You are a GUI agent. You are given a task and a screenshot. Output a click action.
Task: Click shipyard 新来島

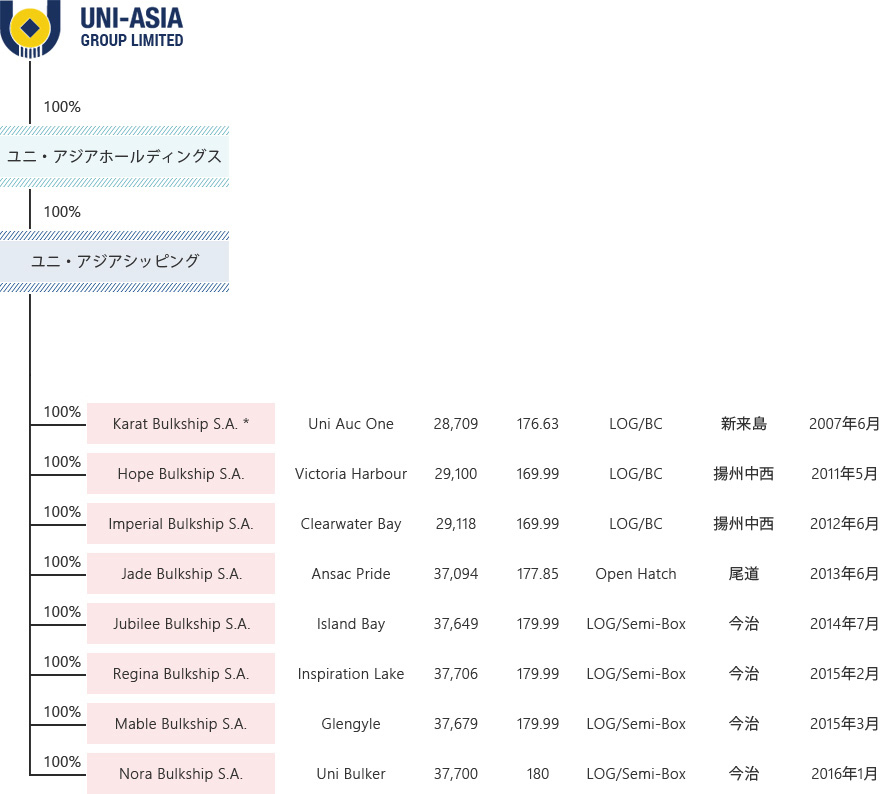[x=744, y=424]
